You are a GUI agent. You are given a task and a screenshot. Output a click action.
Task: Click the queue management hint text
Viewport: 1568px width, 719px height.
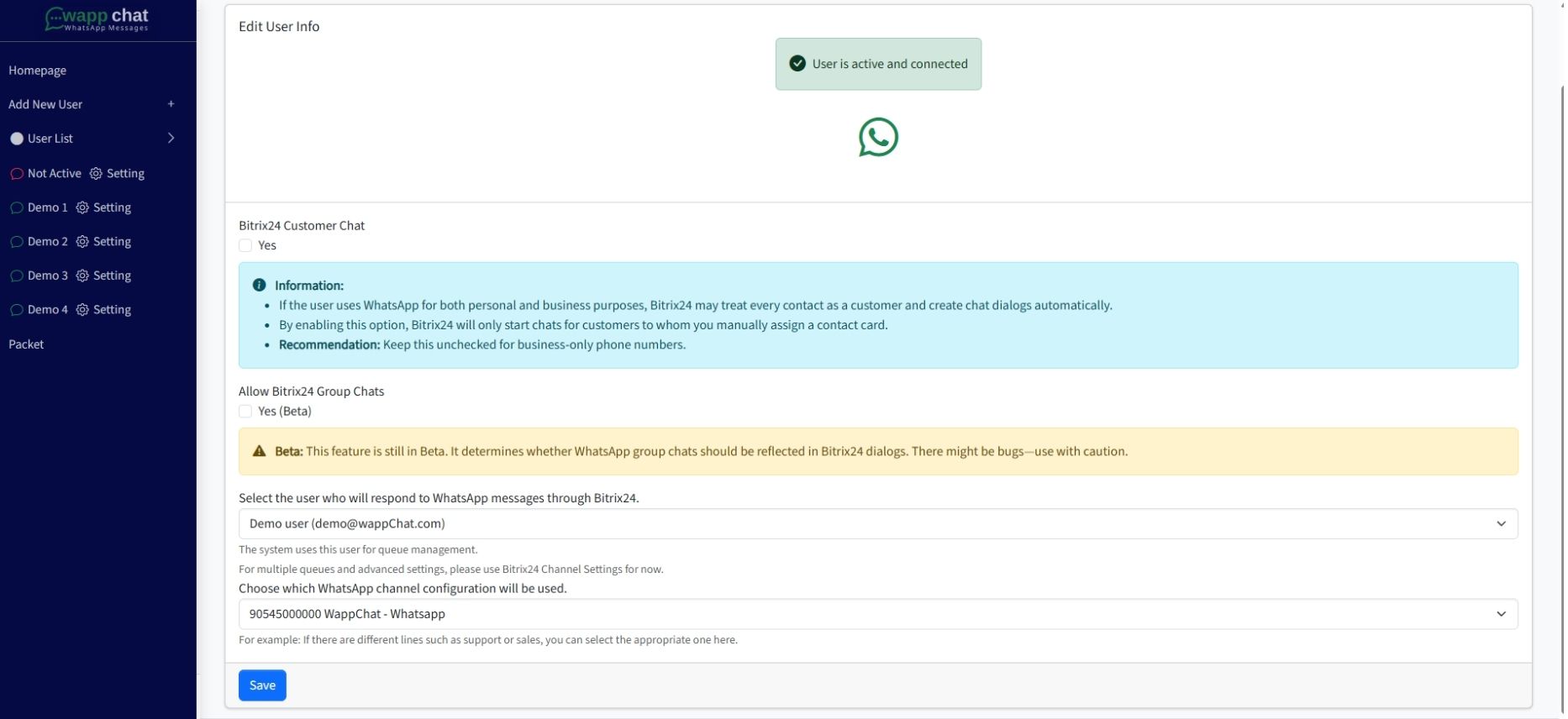[358, 550]
